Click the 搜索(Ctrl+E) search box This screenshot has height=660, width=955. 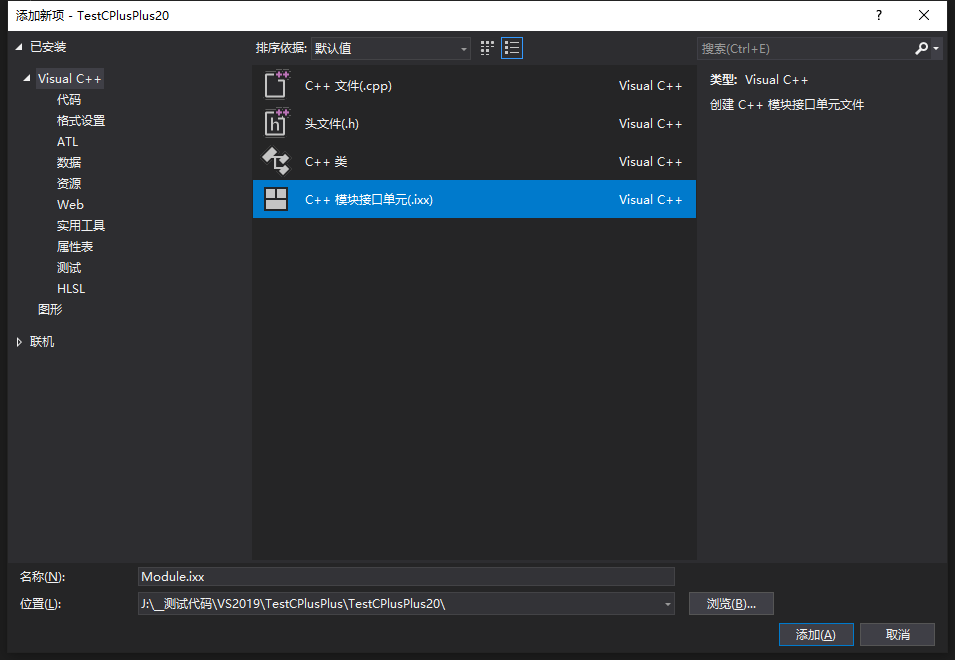pyautogui.click(x=804, y=49)
